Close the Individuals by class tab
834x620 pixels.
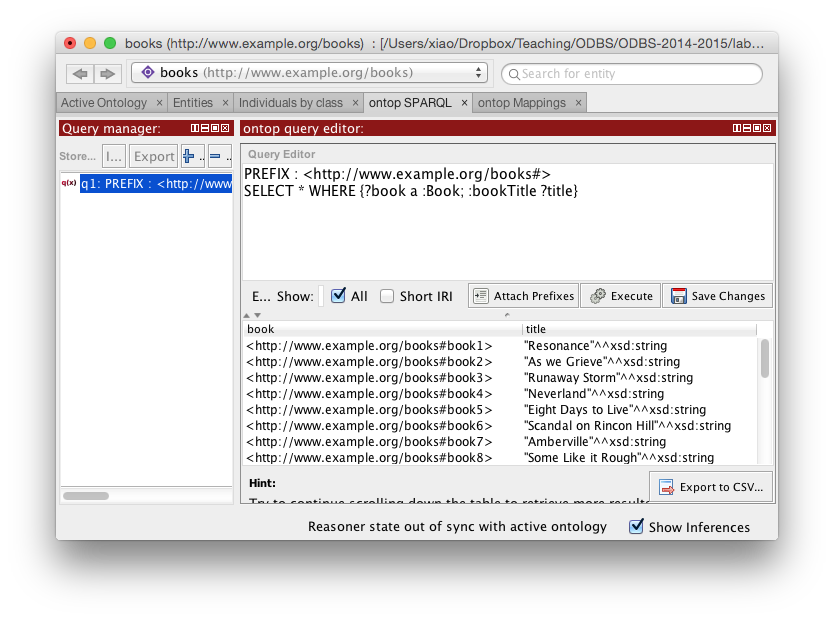click(355, 103)
